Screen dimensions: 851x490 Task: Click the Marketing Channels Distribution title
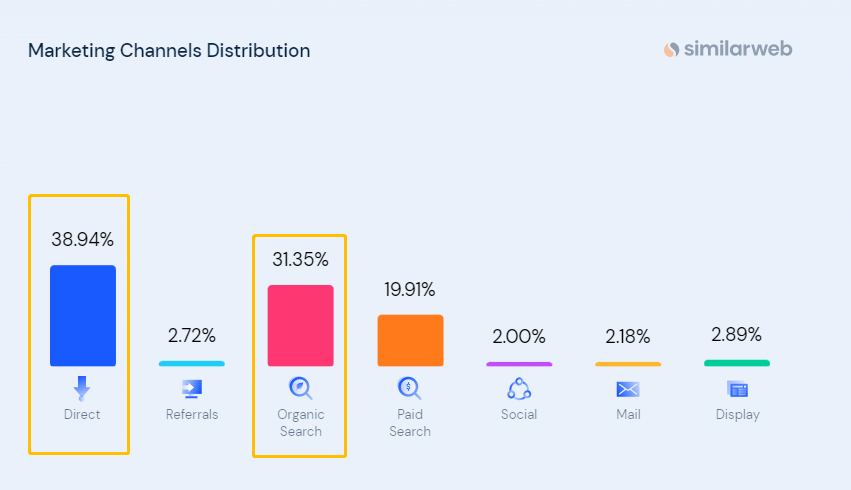[x=169, y=50]
